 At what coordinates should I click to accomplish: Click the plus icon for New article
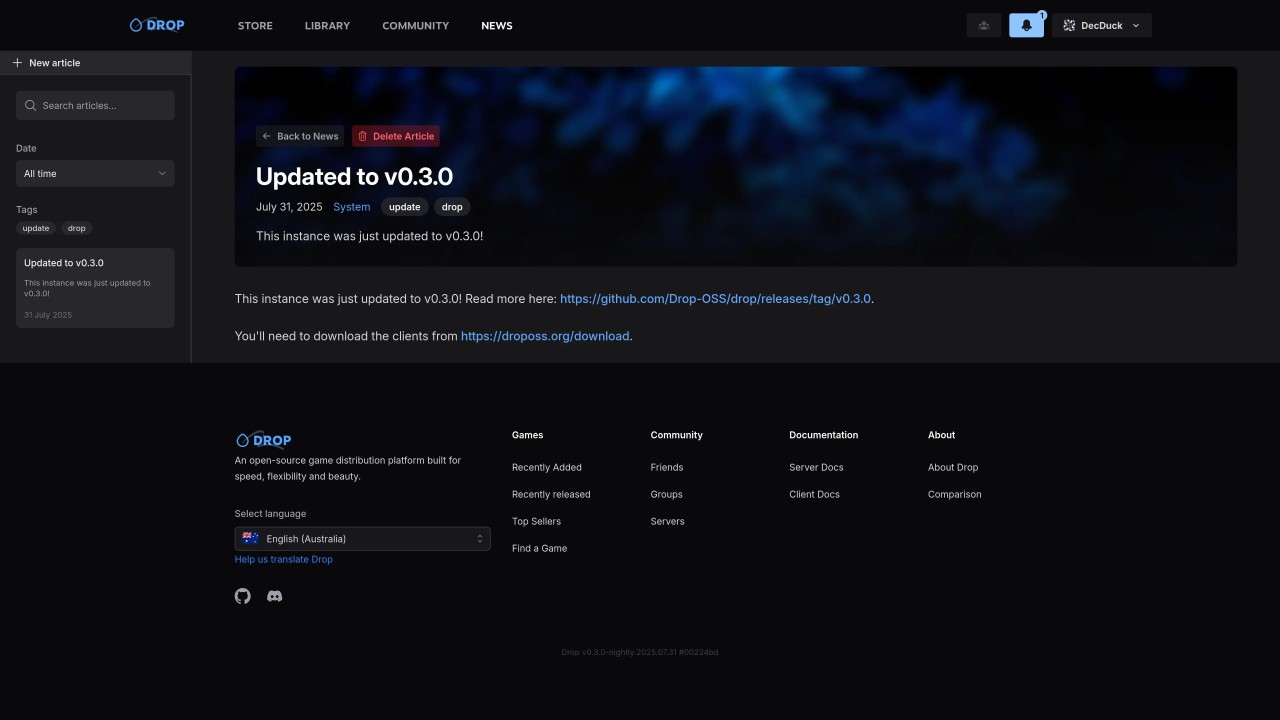(17, 63)
